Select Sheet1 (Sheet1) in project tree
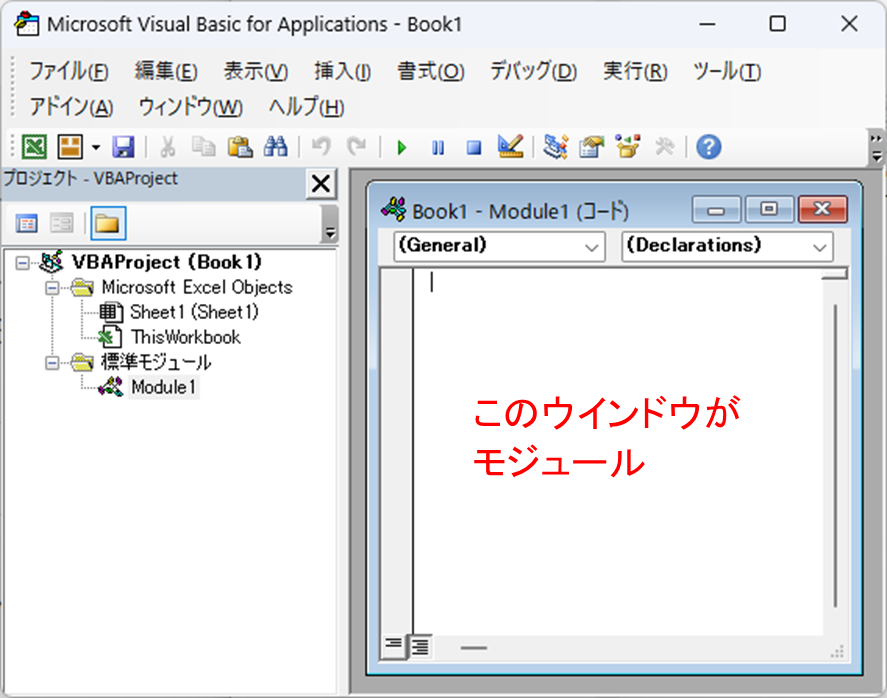The height and width of the screenshot is (698, 887). [x=194, y=312]
